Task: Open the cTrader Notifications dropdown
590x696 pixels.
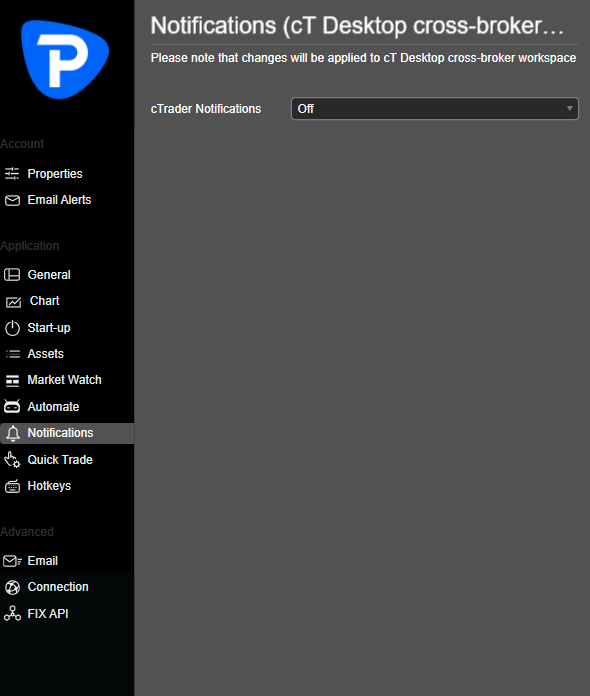Action: [435, 109]
